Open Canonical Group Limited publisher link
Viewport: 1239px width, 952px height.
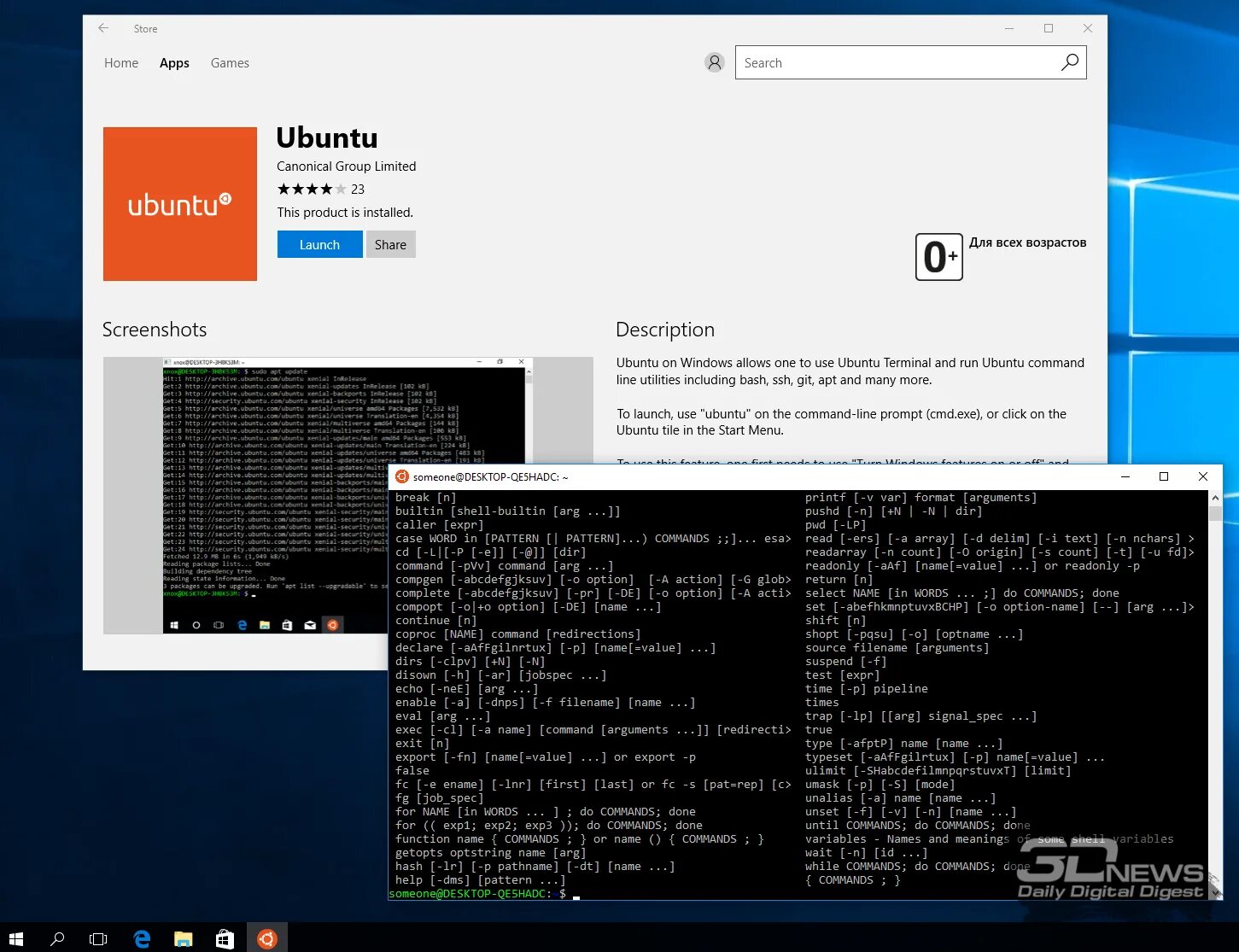click(x=346, y=166)
